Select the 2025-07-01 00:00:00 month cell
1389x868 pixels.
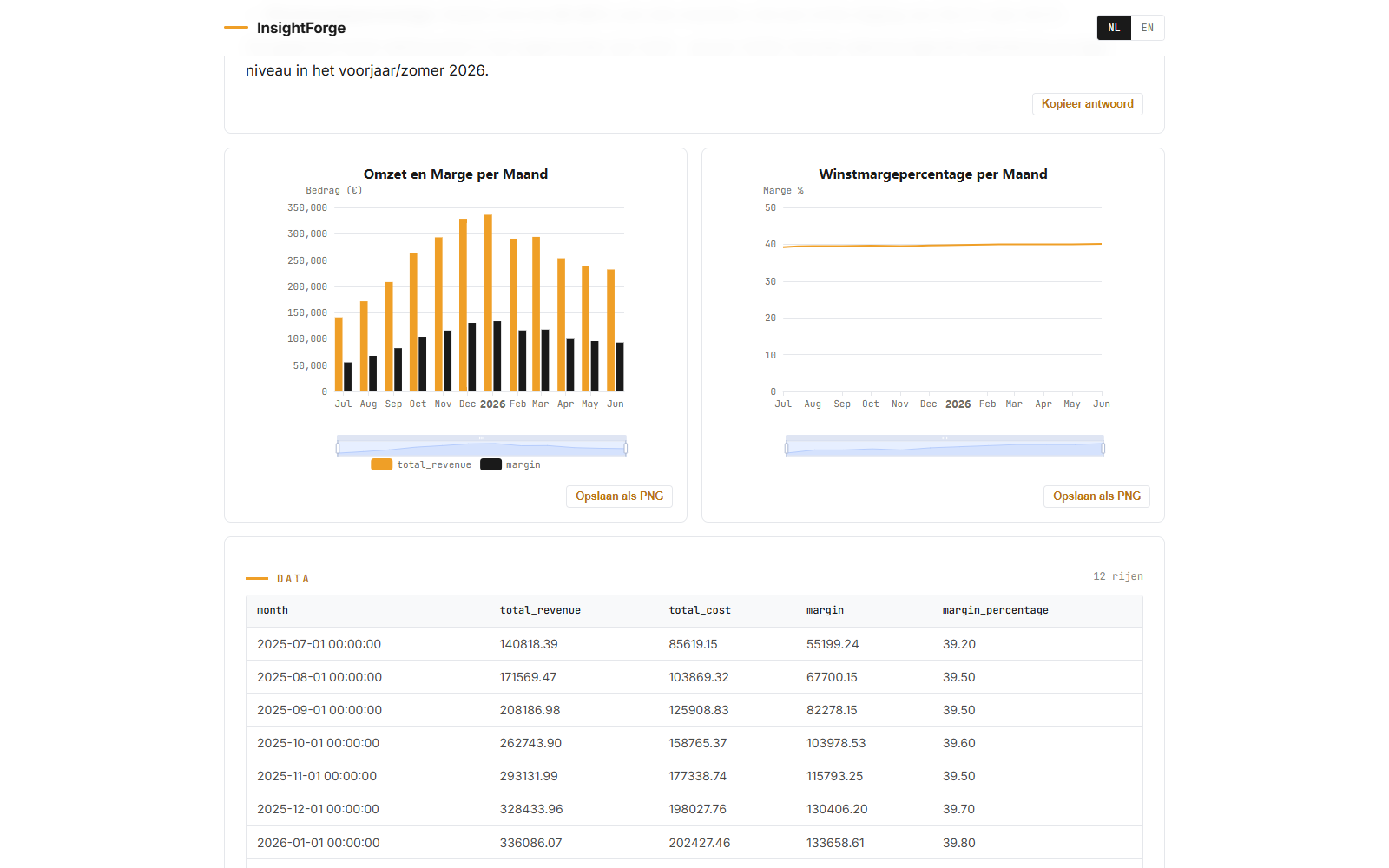pyautogui.click(x=319, y=644)
